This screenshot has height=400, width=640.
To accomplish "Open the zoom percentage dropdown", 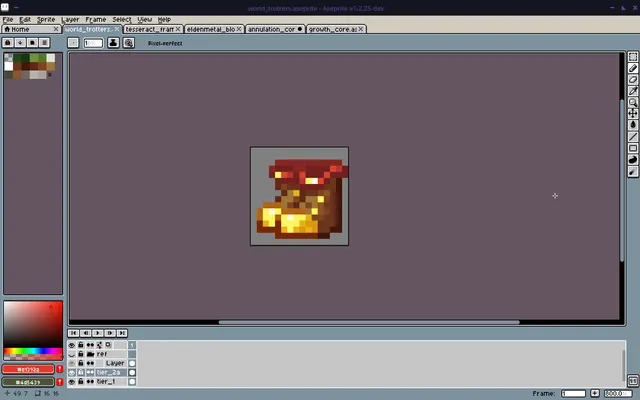I will click(618, 393).
